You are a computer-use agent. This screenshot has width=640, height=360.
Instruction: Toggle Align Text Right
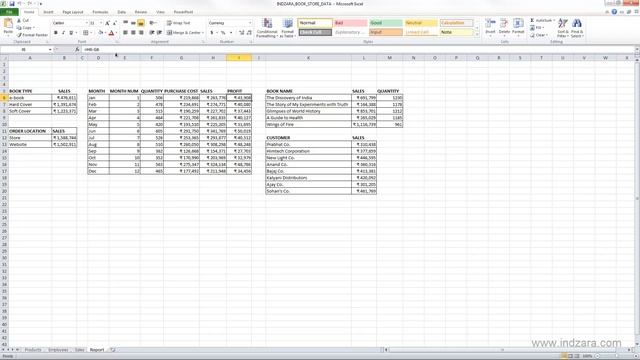pyautogui.click(x=141, y=33)
